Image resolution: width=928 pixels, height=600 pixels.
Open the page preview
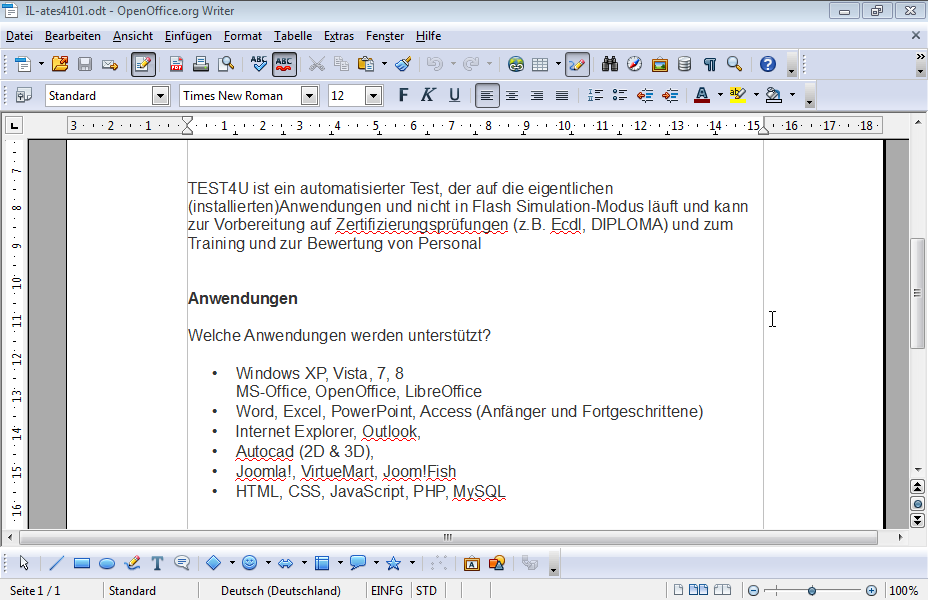click(x=226, y=64)
